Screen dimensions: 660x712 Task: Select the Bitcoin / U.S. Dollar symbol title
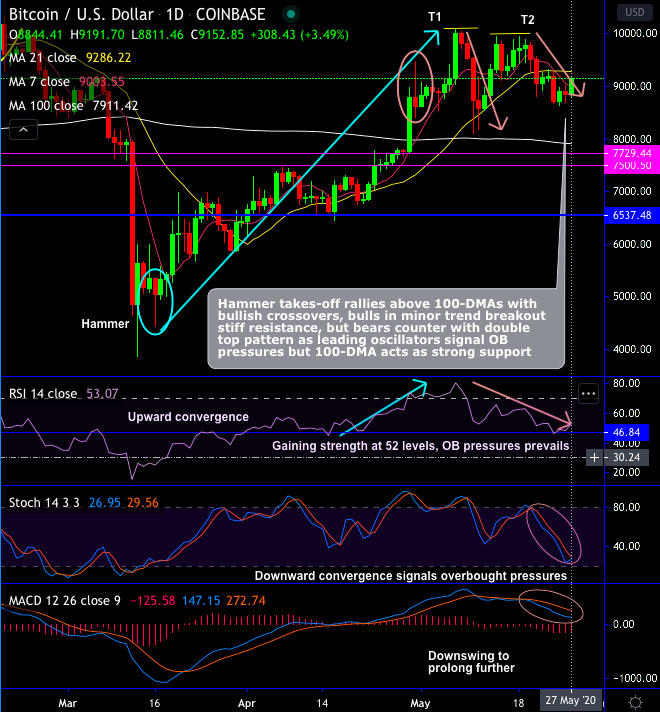tap(81, 15)
